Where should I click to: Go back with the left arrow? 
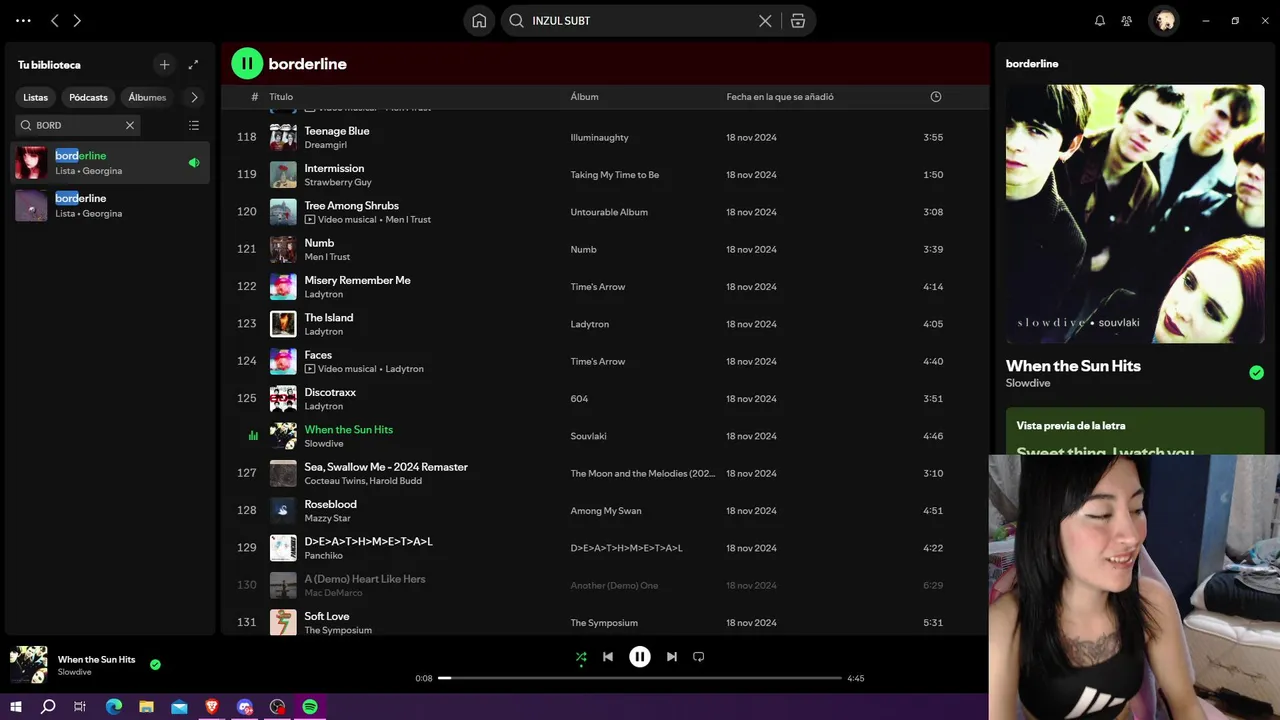coord(55,20)
